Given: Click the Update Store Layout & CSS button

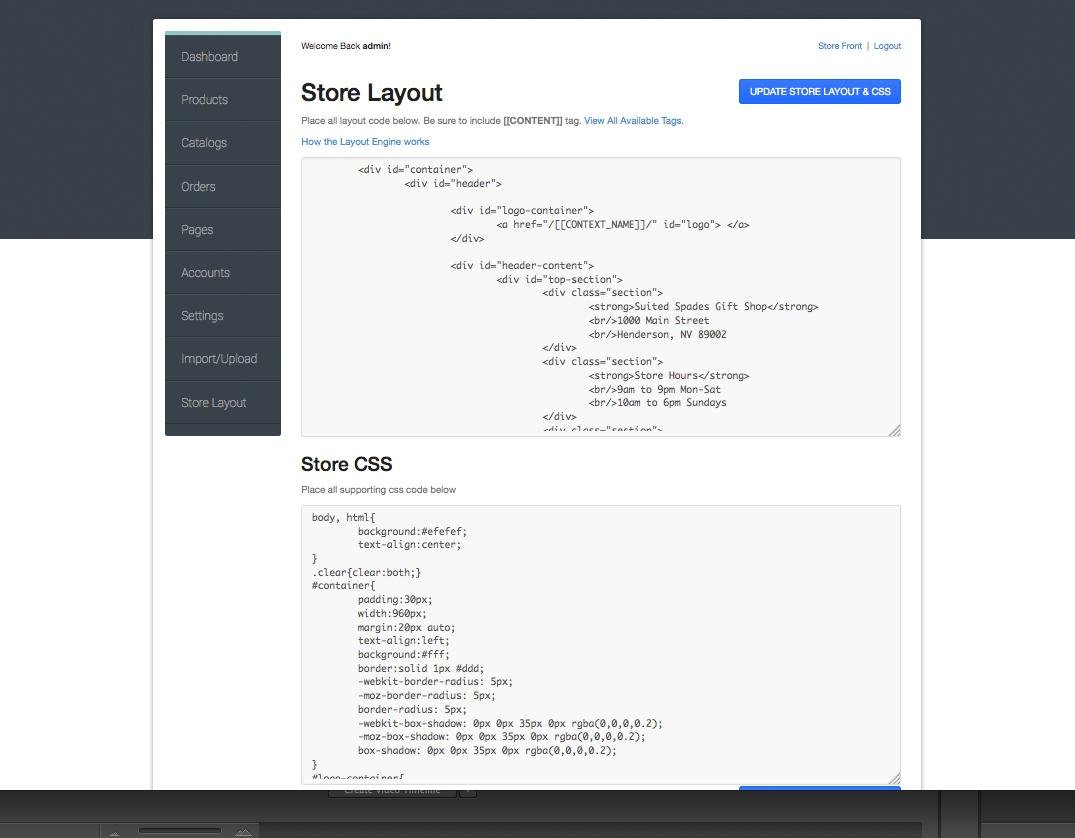Looking at the screenshot, I should point(819,92).
